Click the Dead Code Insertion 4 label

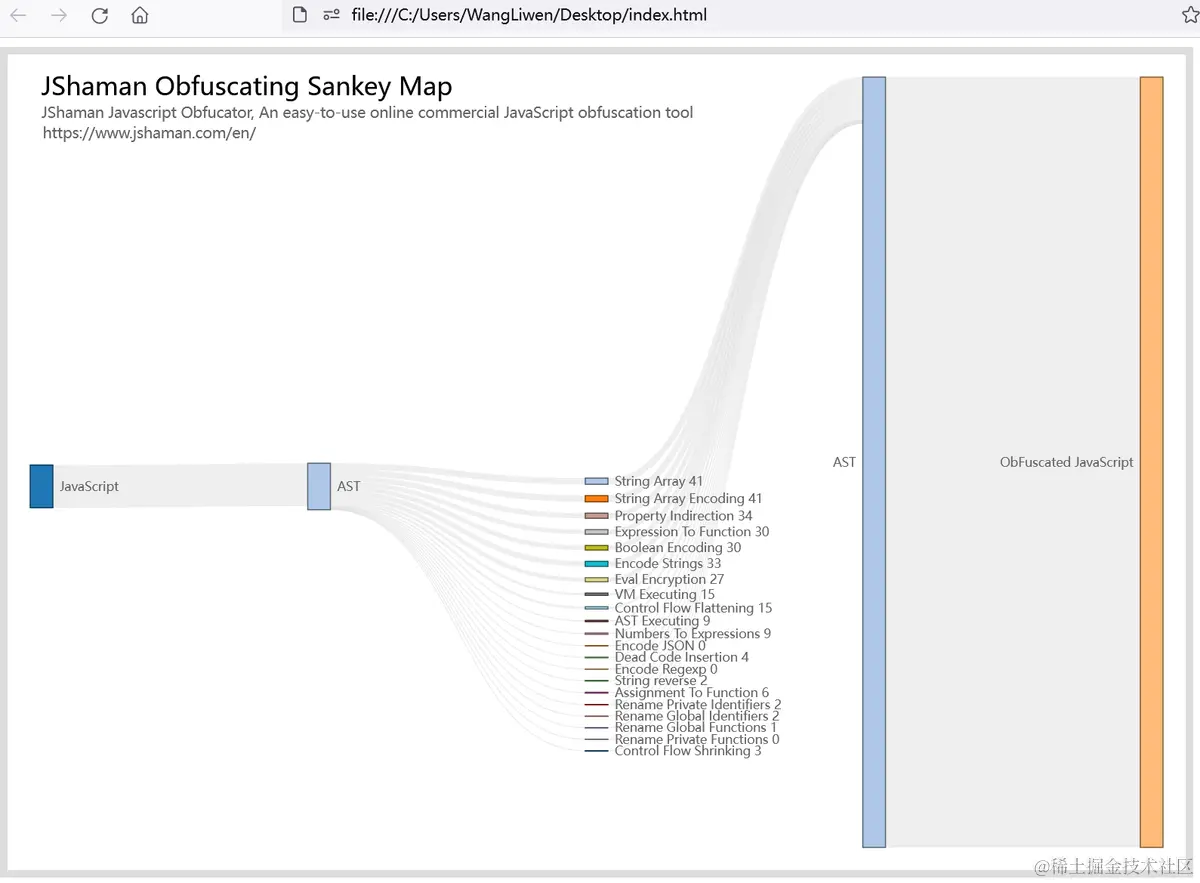pos(681,657)
